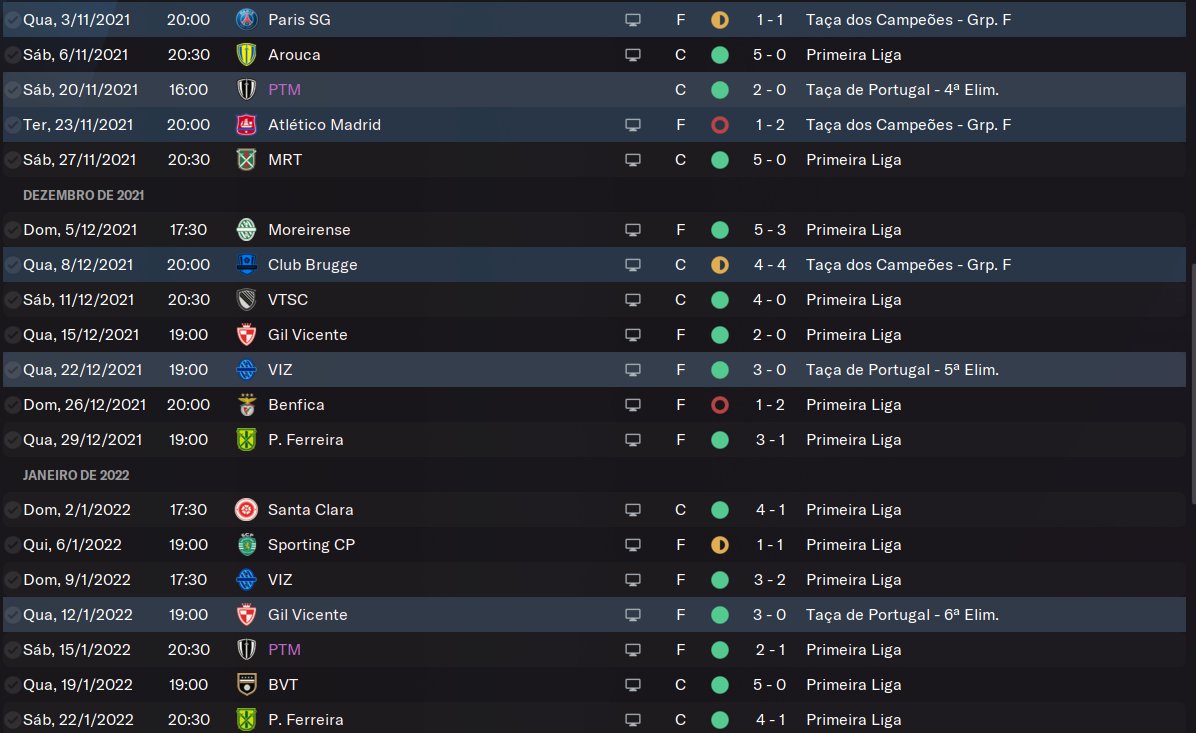
Task: Toggle the check circle on the Arouca row
Action: point(12,55)
